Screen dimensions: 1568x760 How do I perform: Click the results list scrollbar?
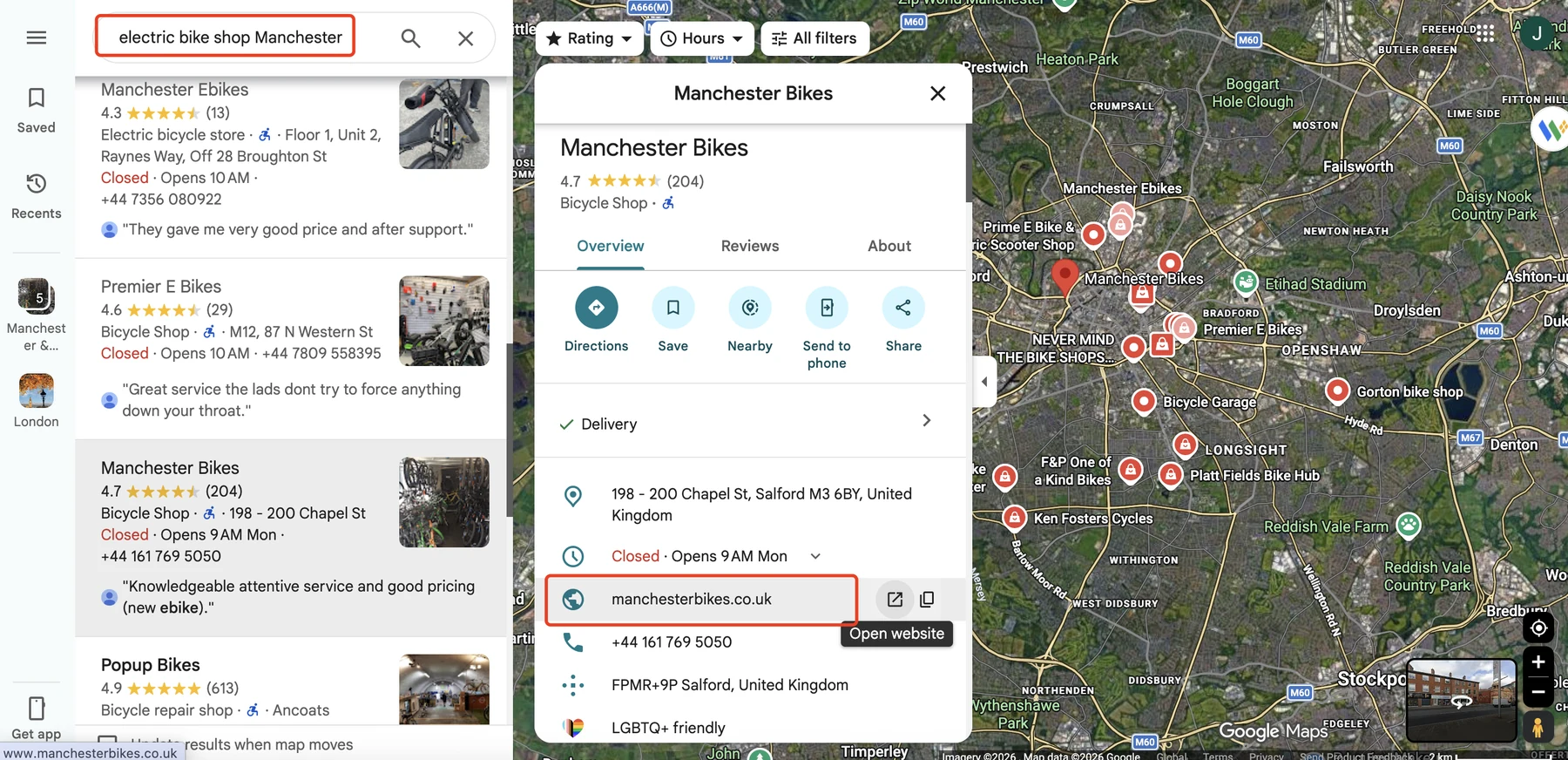509,431
